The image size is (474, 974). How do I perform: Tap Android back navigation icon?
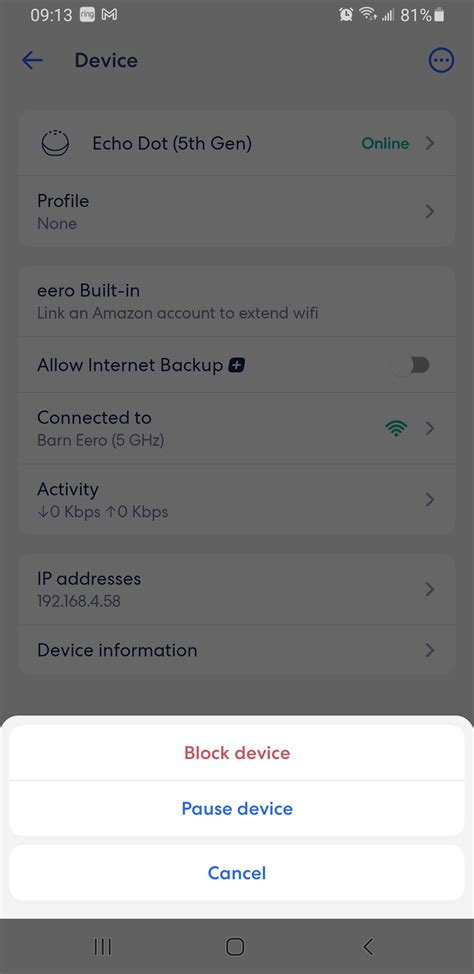(368, 947)
